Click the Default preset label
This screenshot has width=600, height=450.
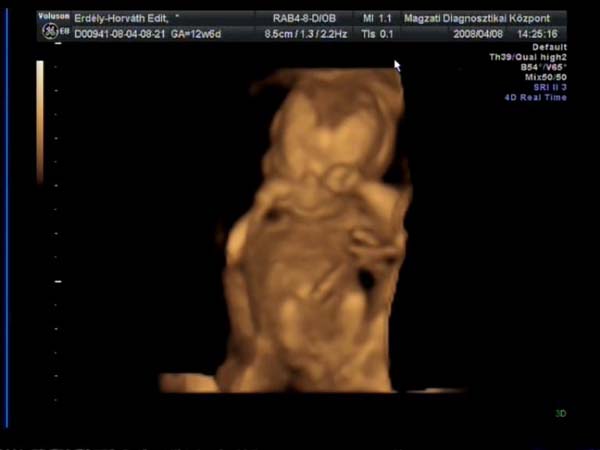[x=578, y=47]
